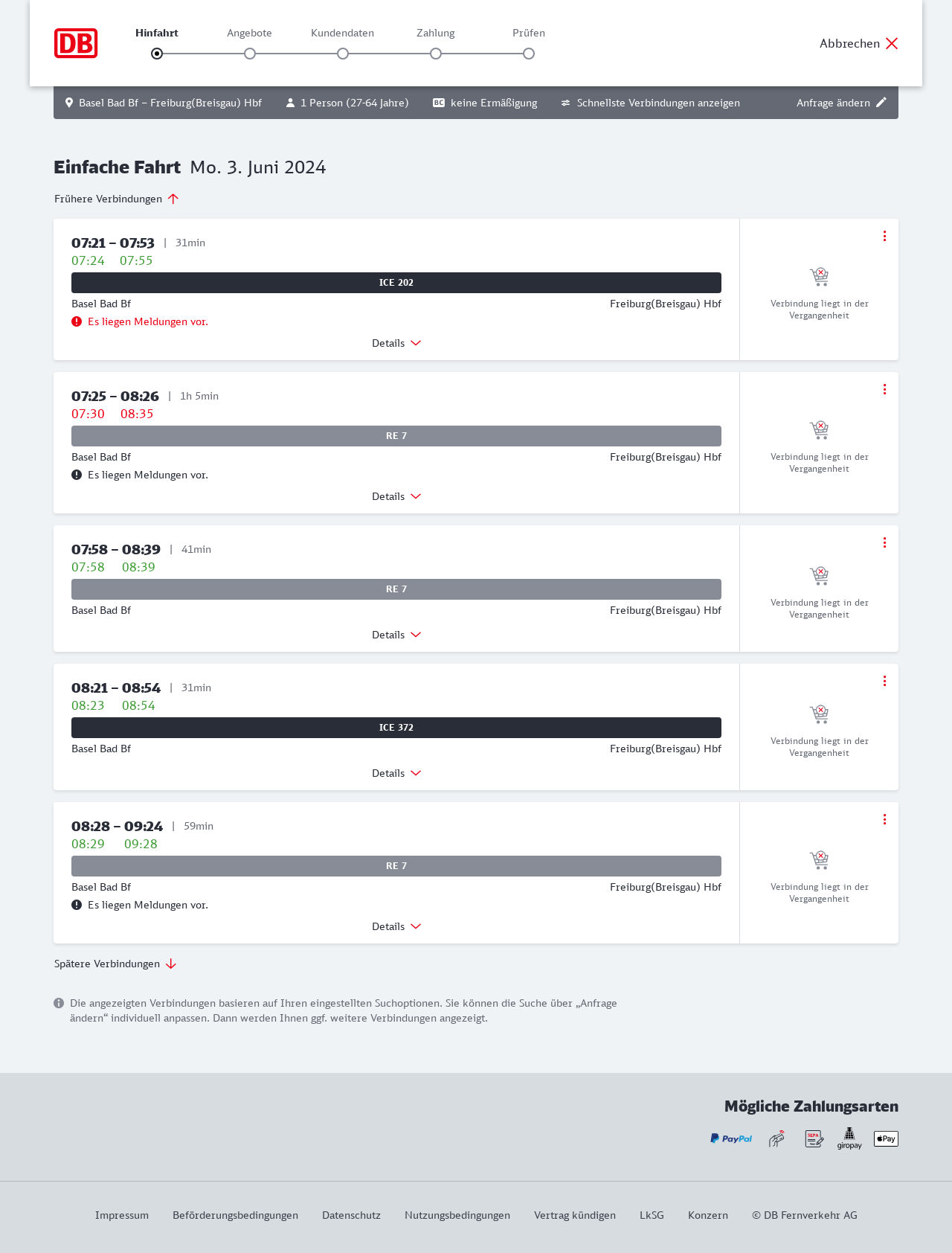
Task: Open three-dot menu for ICE 372 connection
Action: [884, 681]
